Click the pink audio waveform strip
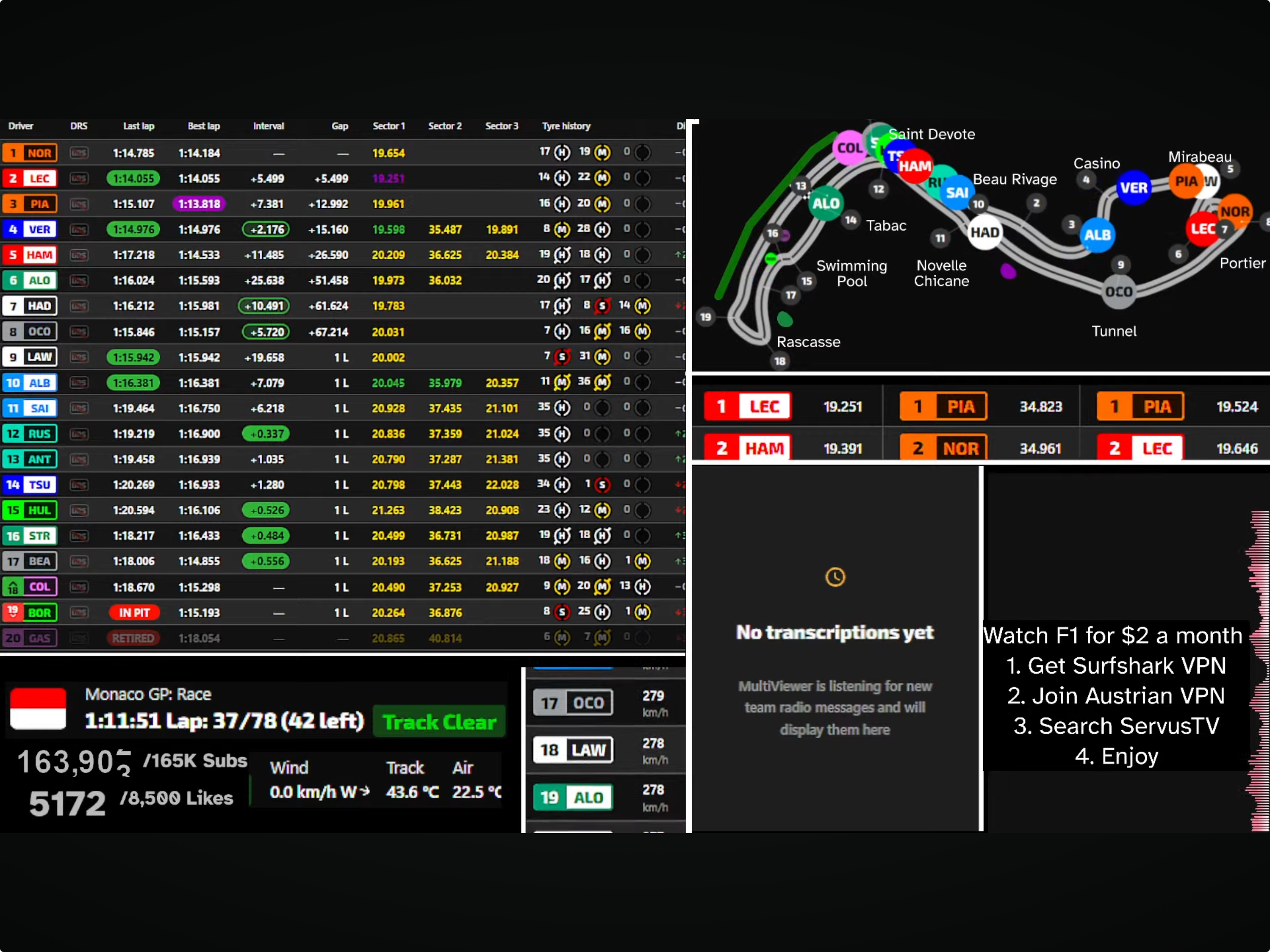 pos(1258,671)
